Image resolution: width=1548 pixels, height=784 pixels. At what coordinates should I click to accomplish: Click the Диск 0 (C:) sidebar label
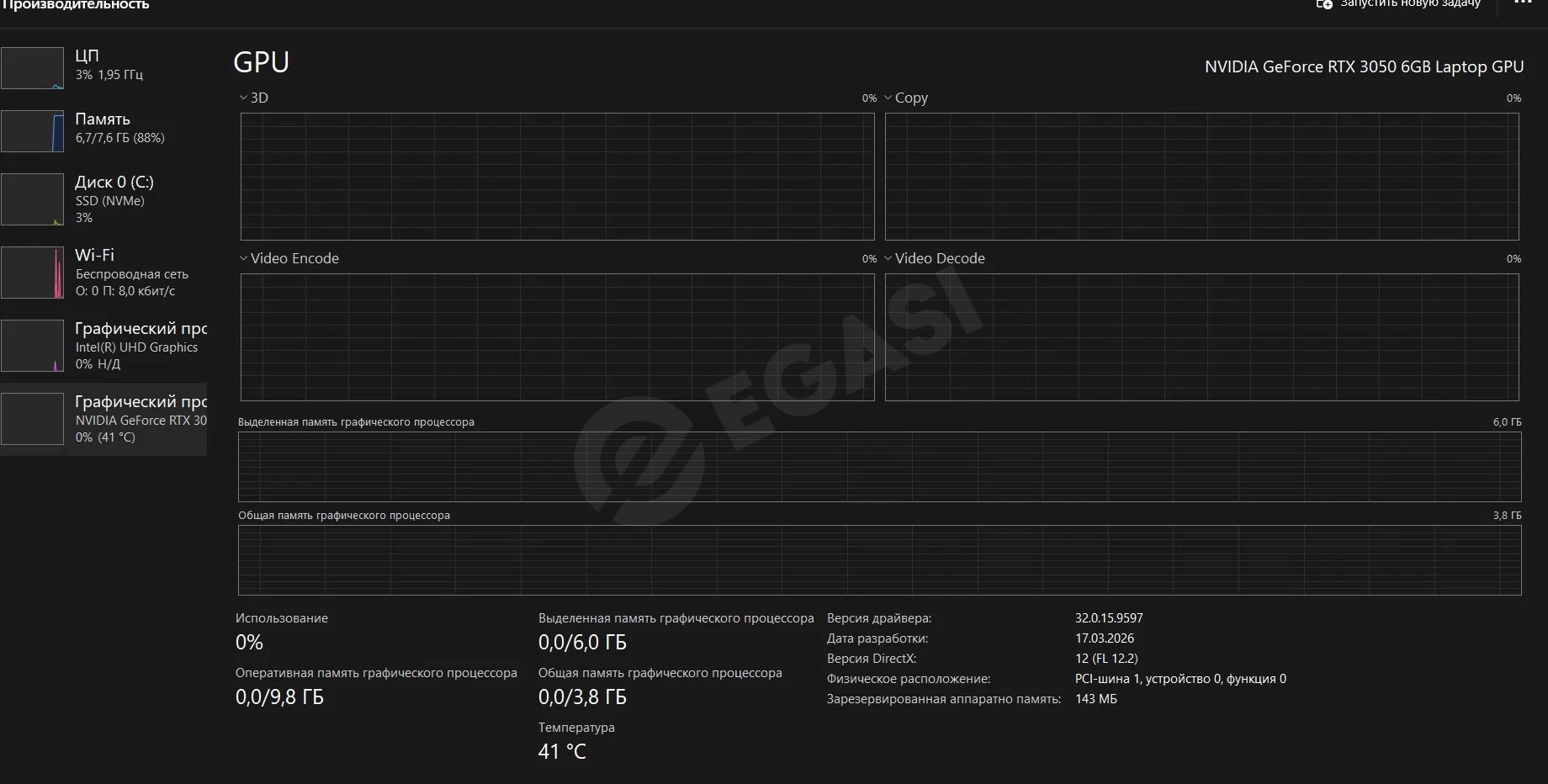tap(114, 182)
